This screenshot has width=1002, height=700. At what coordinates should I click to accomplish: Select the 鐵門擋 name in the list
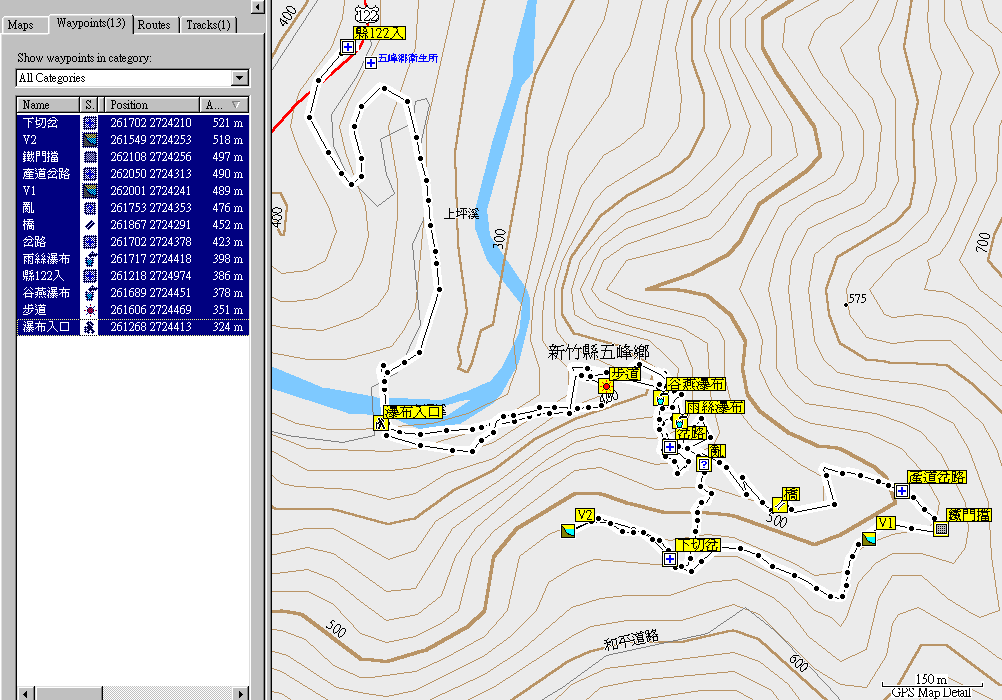tap(41, 157)
